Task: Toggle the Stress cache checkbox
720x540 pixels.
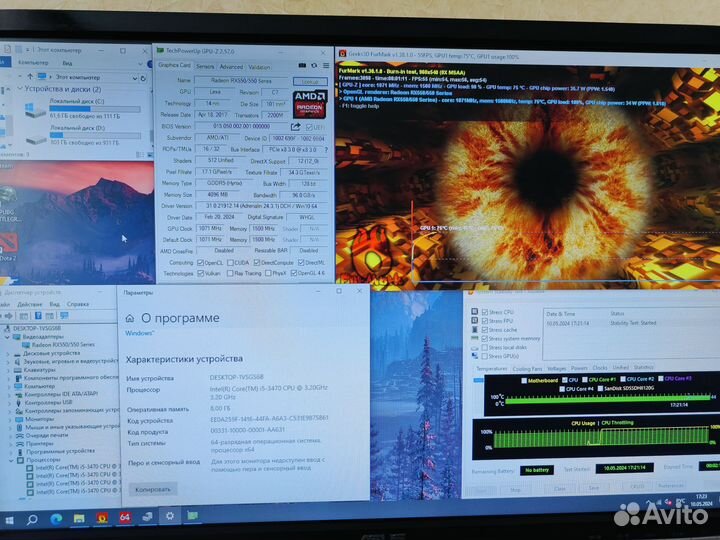Action: pyautogui.click(x=485, y=329)
